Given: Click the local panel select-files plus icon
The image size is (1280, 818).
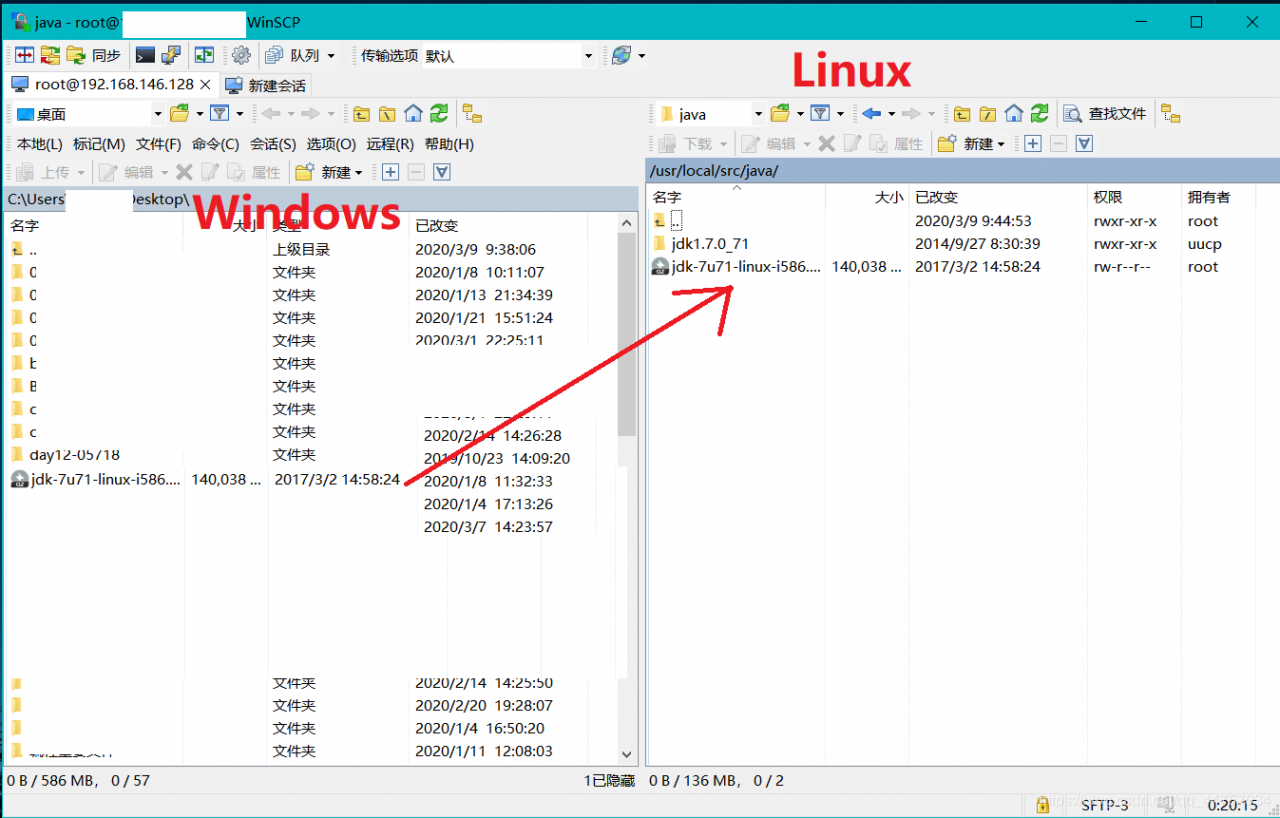Looking at the screenshot, I should coord(390,172).
